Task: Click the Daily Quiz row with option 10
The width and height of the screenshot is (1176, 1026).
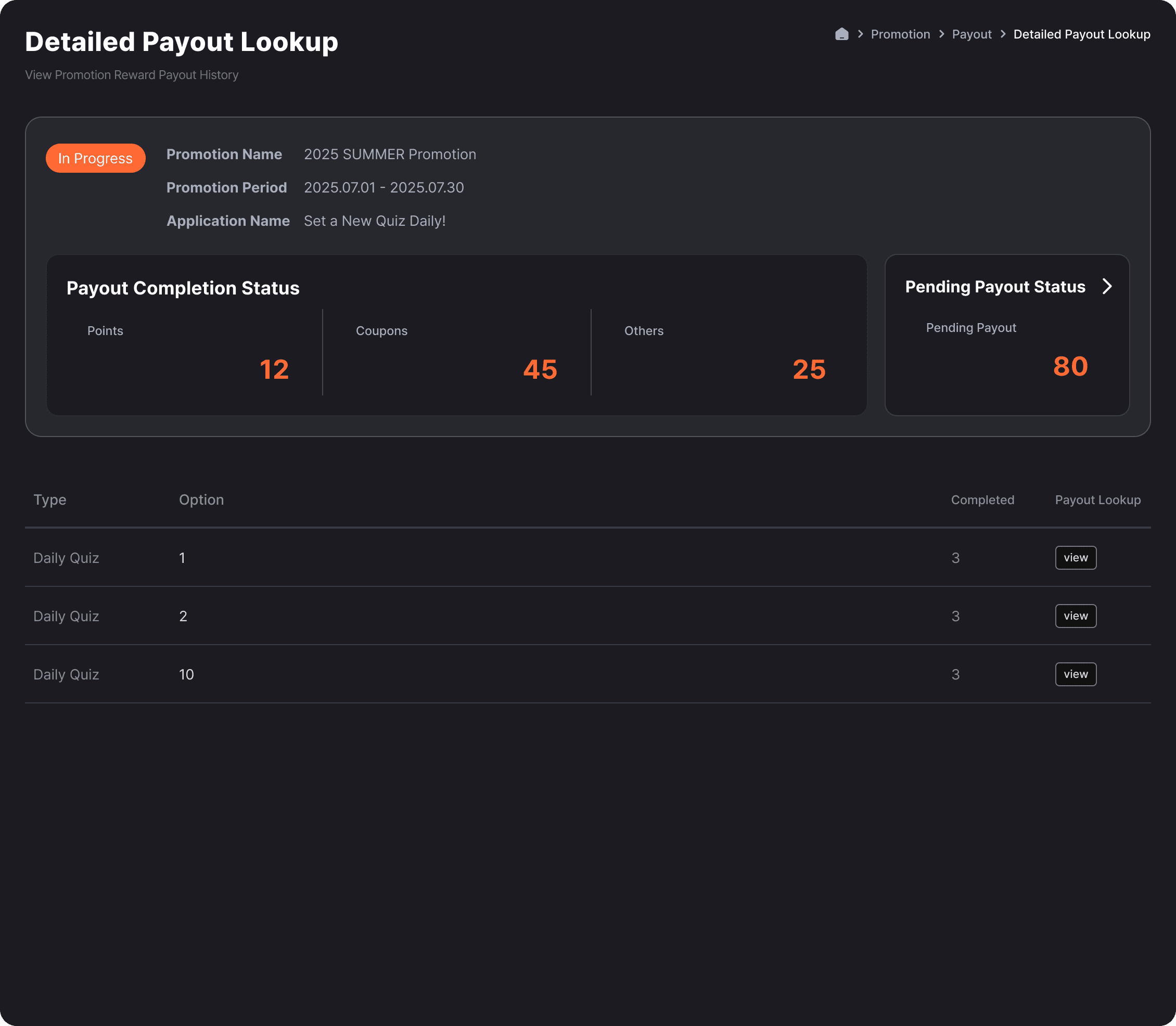Action: [66, 674]
